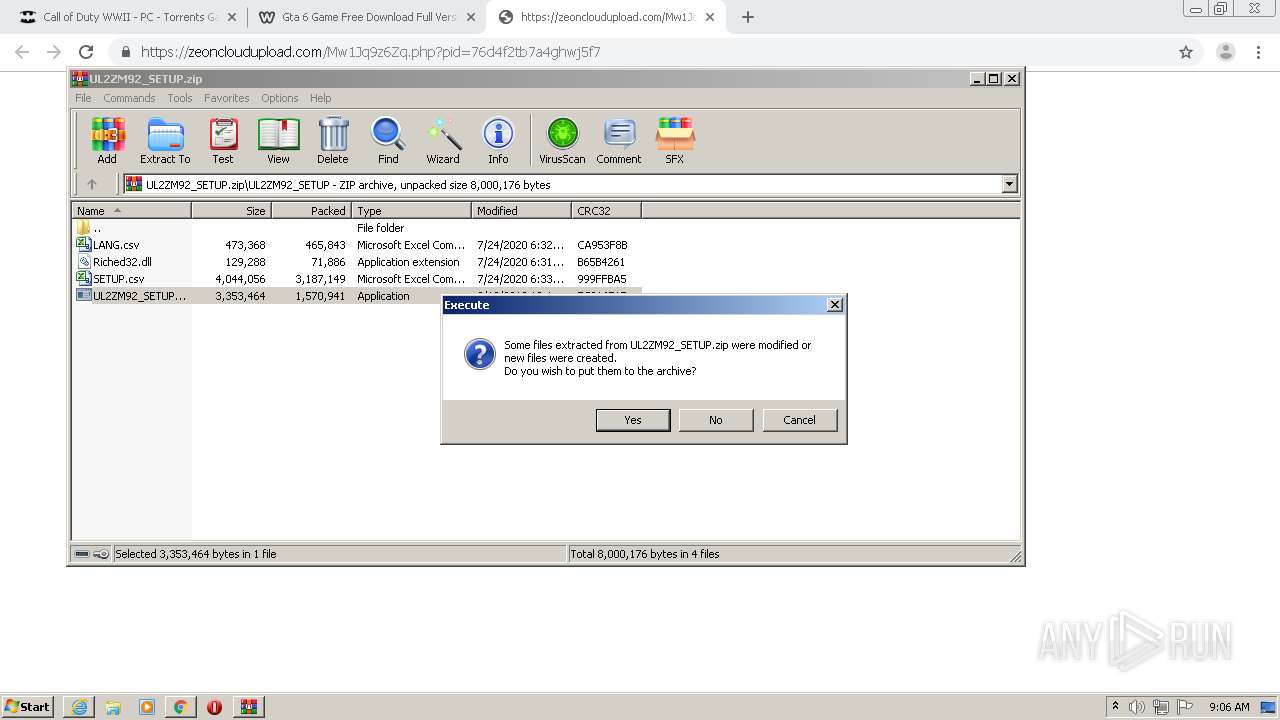Screen dimensions: 1280x720
Task: Show hidden tray icons arrow
Action: click(x=1115, y=706)
